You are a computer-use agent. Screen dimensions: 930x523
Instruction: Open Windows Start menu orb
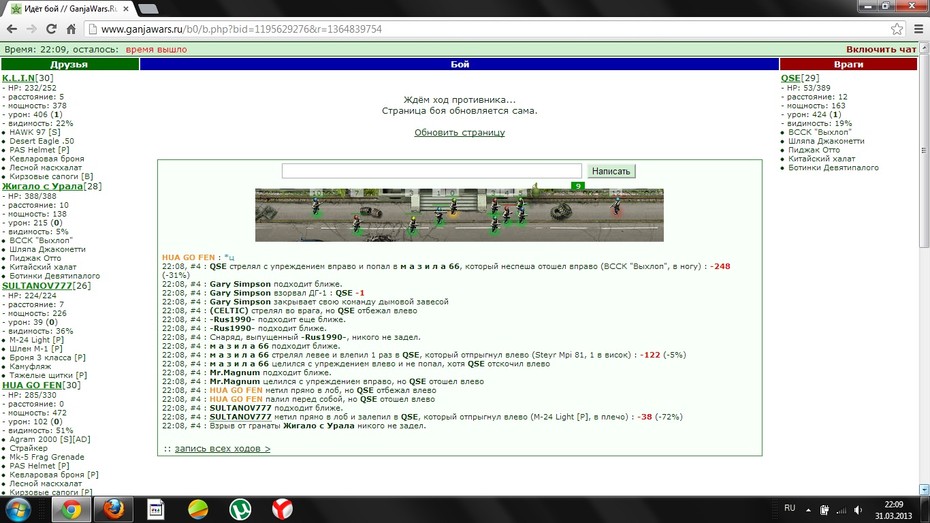tap(18, 509)
